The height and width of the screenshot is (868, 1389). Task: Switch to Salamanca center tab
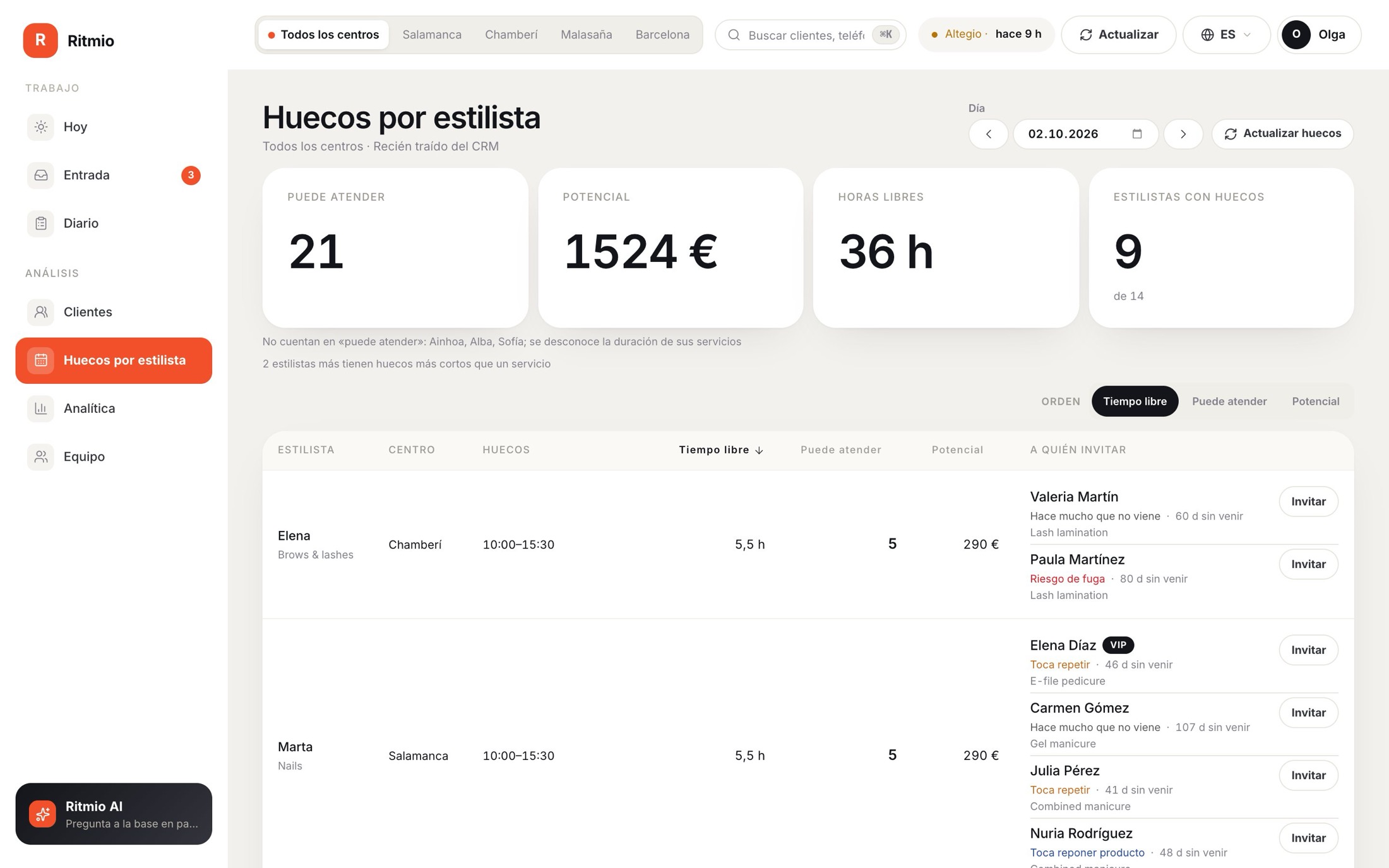pyautogui.click(x=432, y=35)
